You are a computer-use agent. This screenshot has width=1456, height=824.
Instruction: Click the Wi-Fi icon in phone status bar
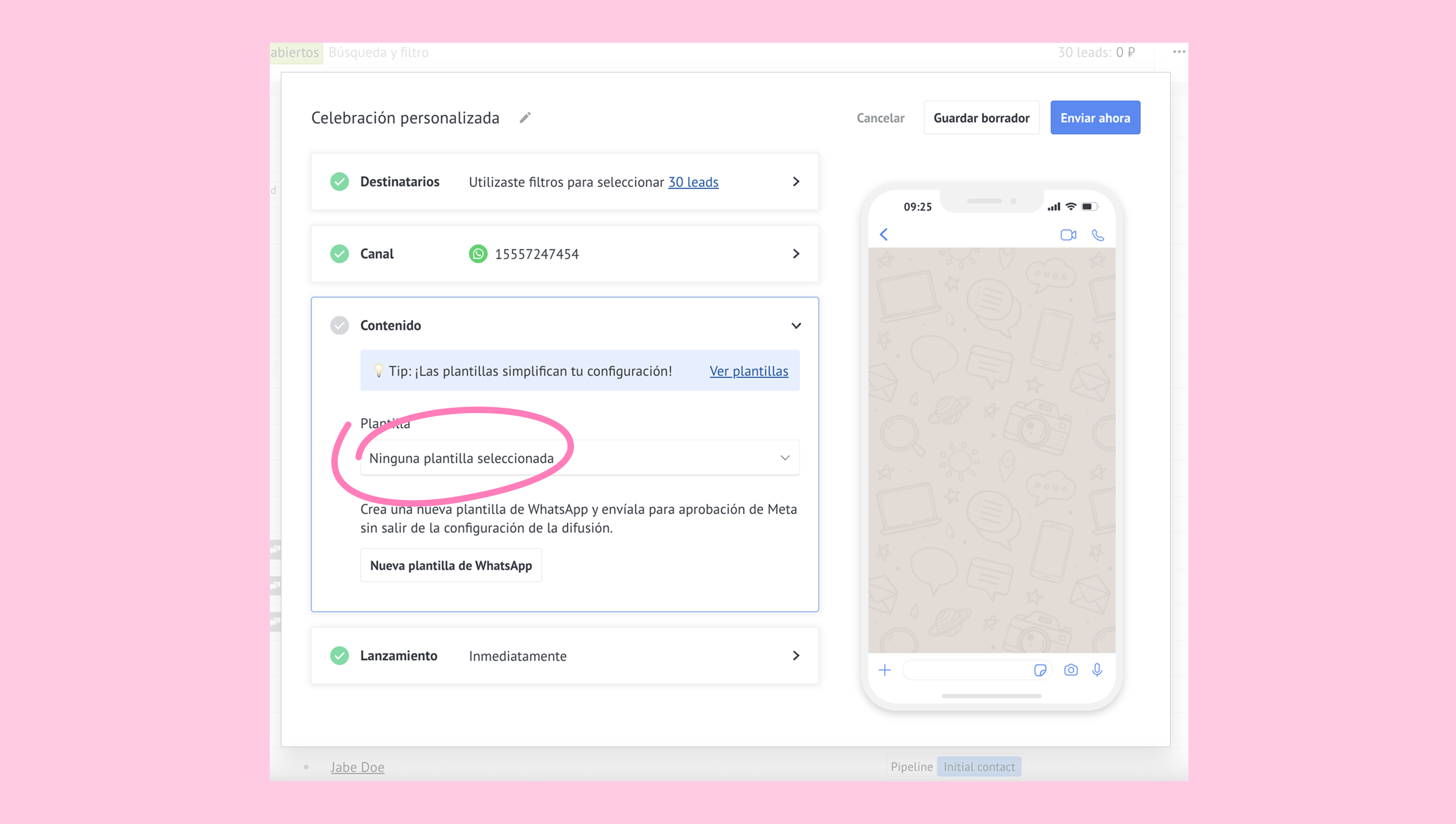click(x=1071, y=207)
